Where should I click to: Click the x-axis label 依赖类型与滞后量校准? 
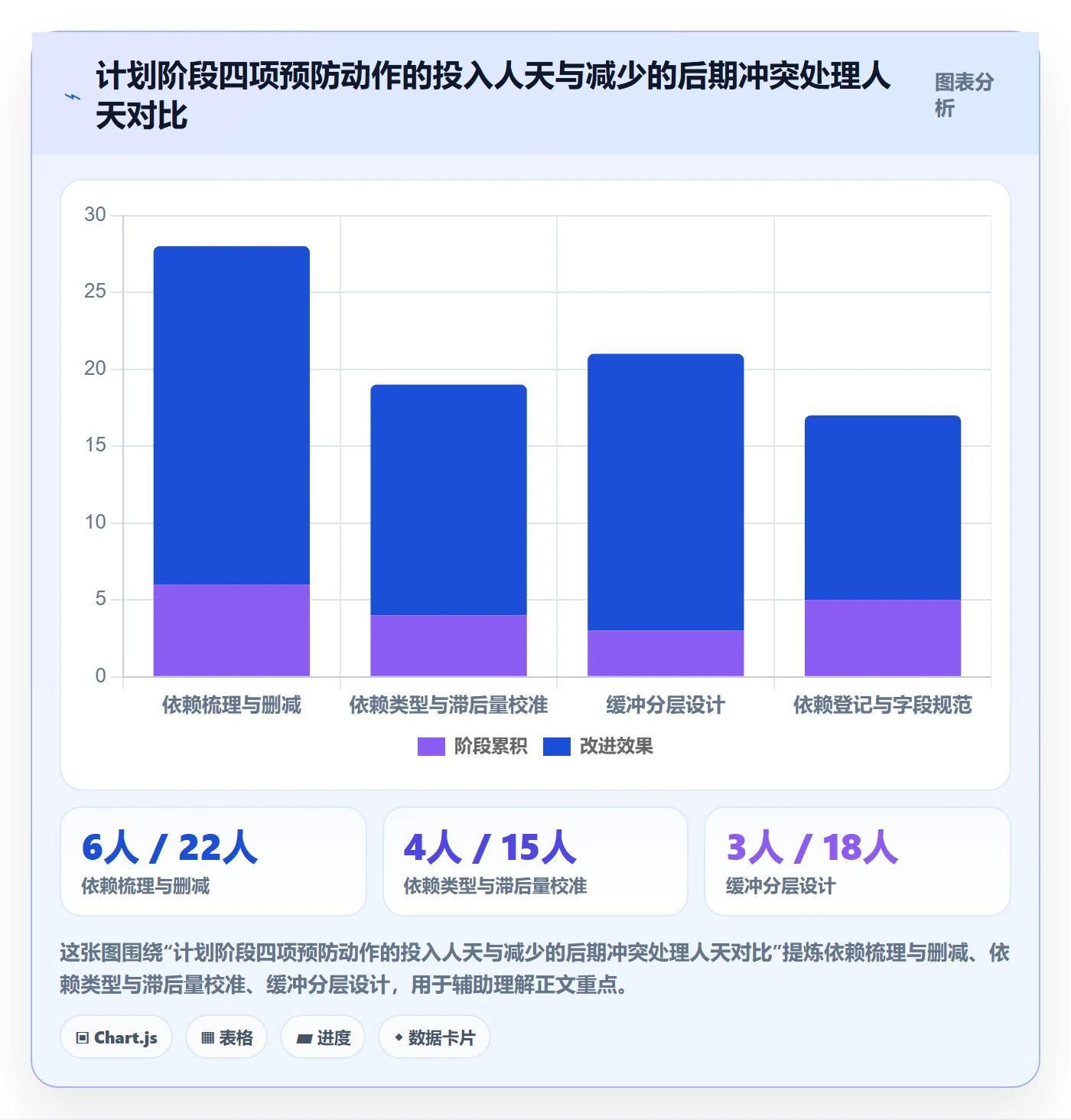coord(449,705)
